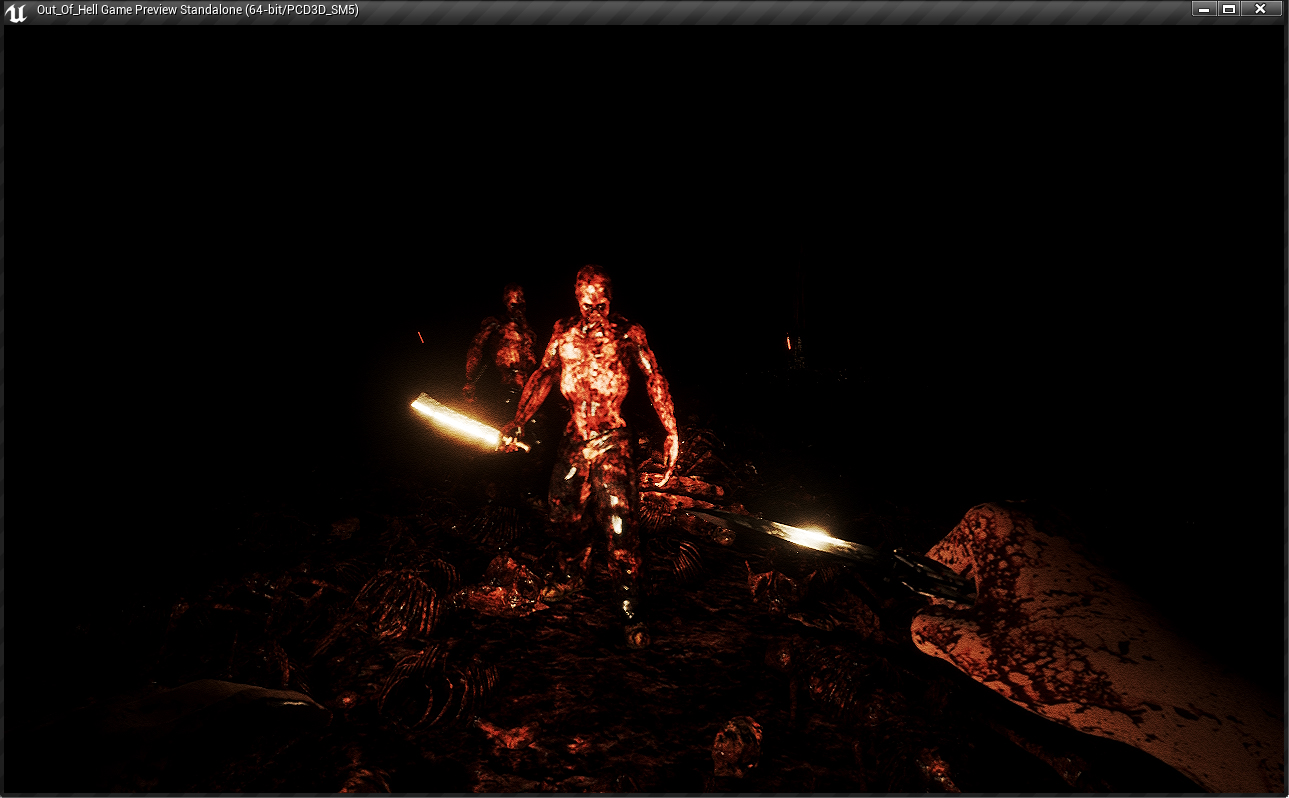Click the ribcage left of the zombie's legs
The image size is (1289, 798).
pyautogui.click(x=398, y=598)
